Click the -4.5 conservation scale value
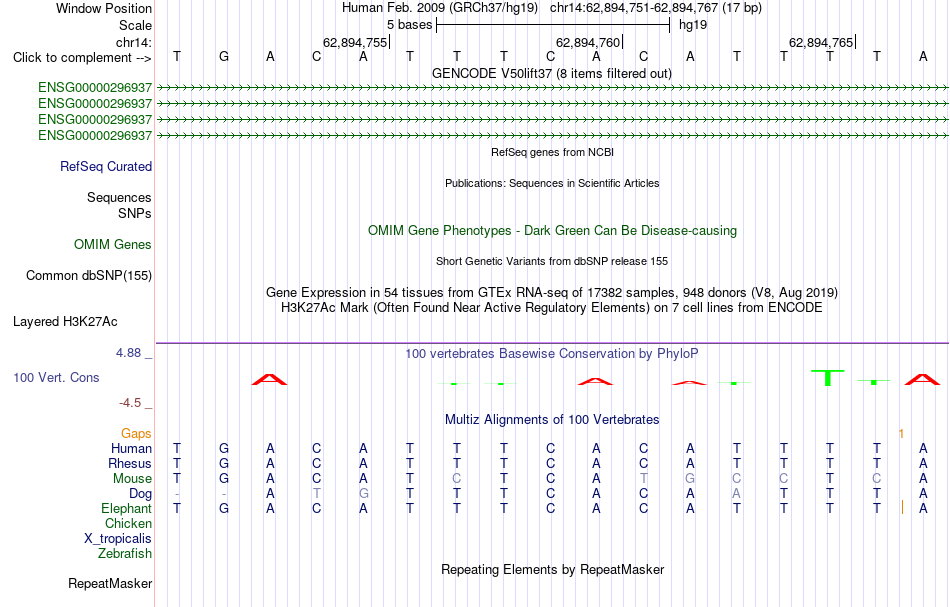 (130, 403)
